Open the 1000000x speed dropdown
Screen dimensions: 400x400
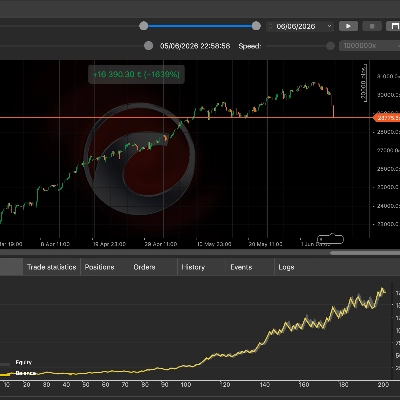coord(370,46)
